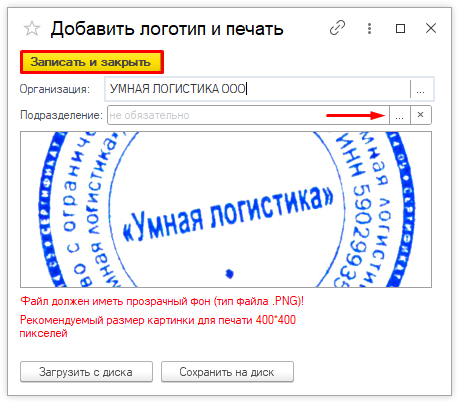Clear the Подразделение field

tap(421, 115)
